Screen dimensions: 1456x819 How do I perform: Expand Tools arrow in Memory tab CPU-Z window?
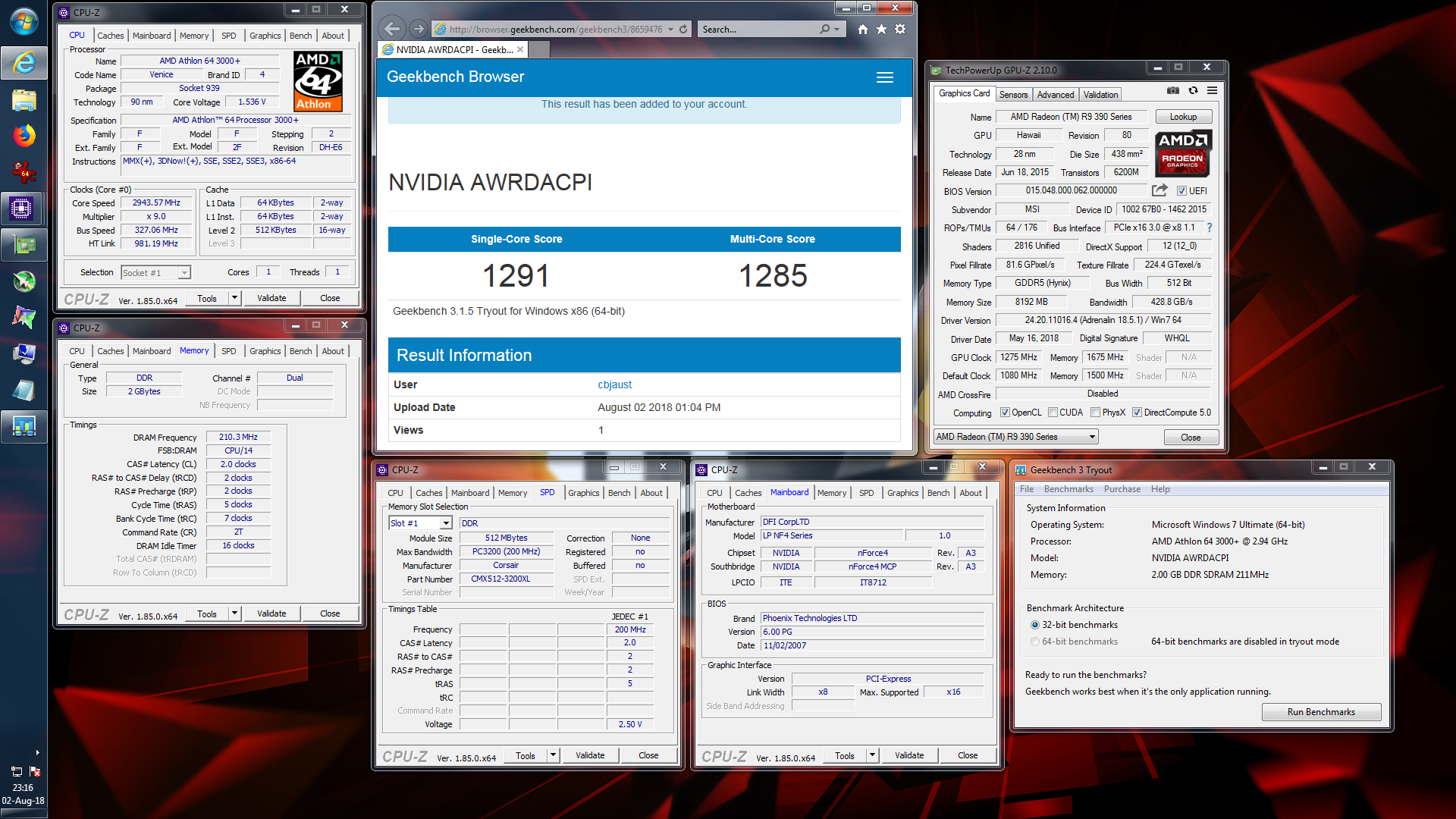234,613
